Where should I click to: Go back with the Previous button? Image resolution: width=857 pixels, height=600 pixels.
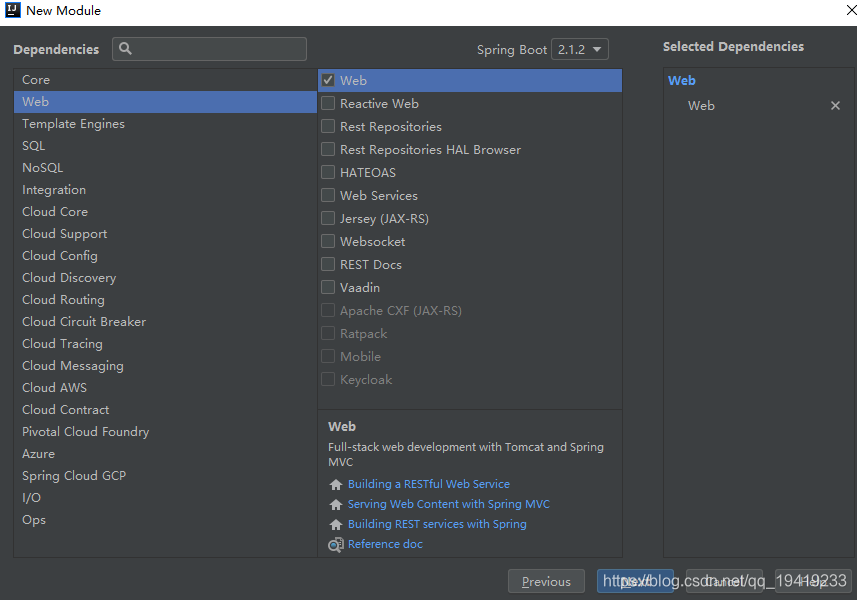[546, 581]
